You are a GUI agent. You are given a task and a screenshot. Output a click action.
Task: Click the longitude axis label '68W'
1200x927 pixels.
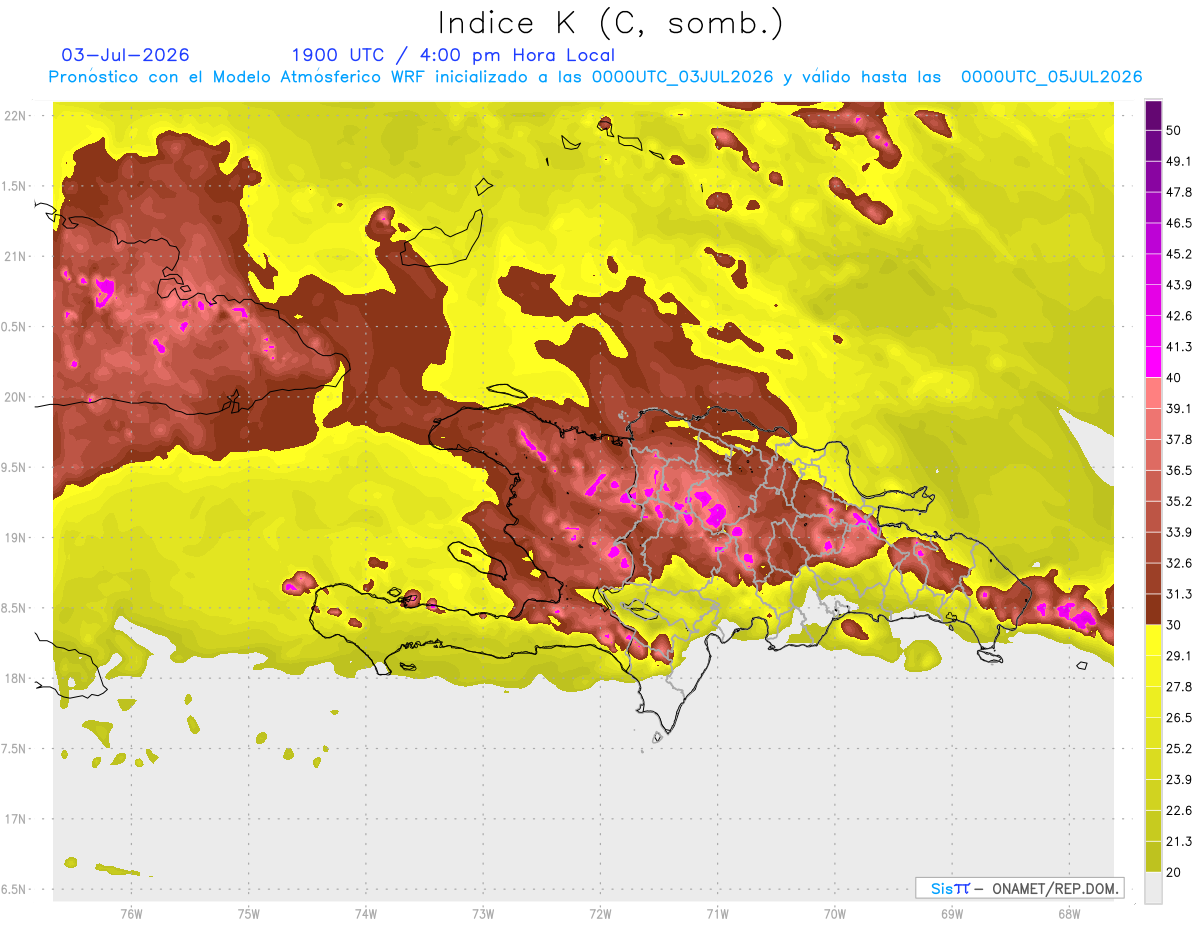point(1068,914)
